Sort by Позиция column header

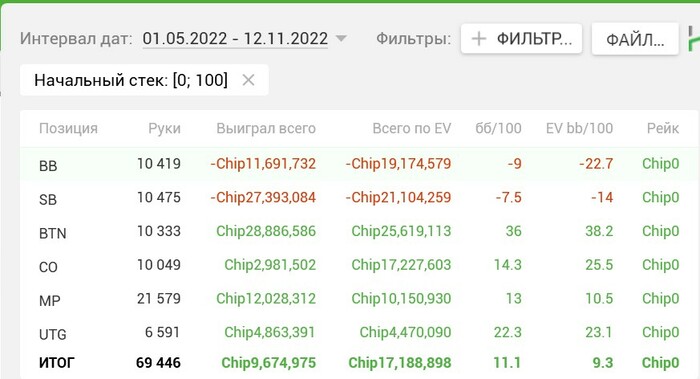[68, 129]
